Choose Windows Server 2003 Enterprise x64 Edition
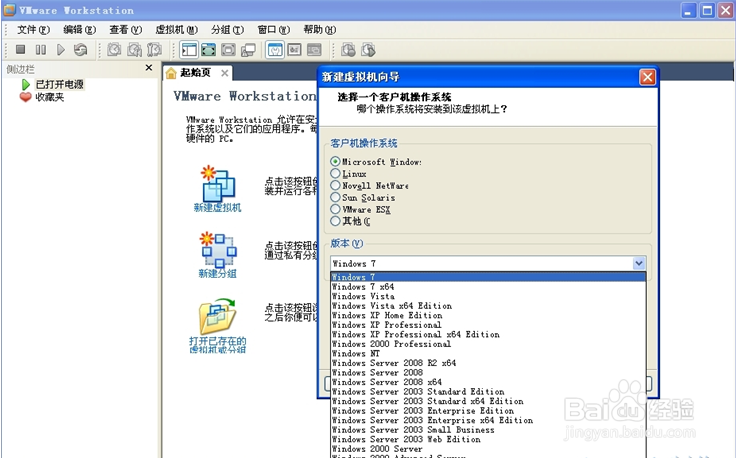 [488, 420]
